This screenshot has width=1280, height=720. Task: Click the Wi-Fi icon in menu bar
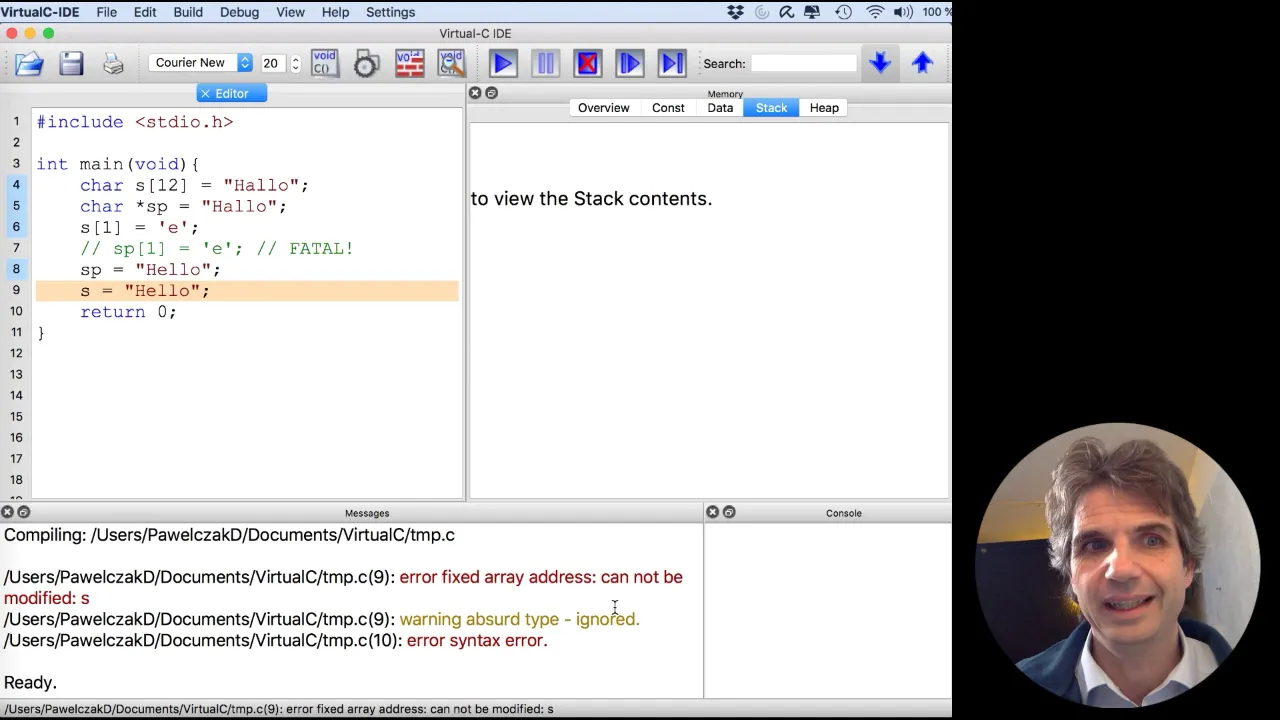click(876, 12)
